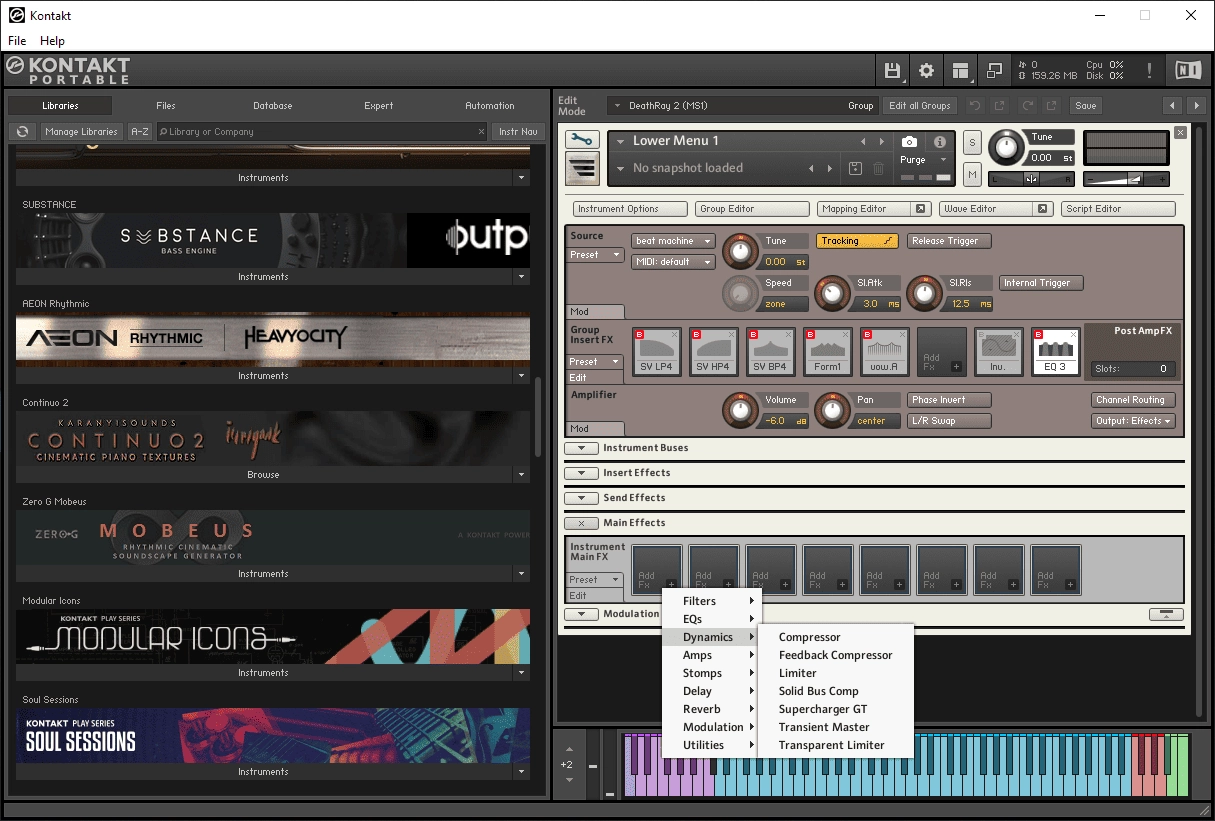Mute the instrument with the M button

(972, 175)
